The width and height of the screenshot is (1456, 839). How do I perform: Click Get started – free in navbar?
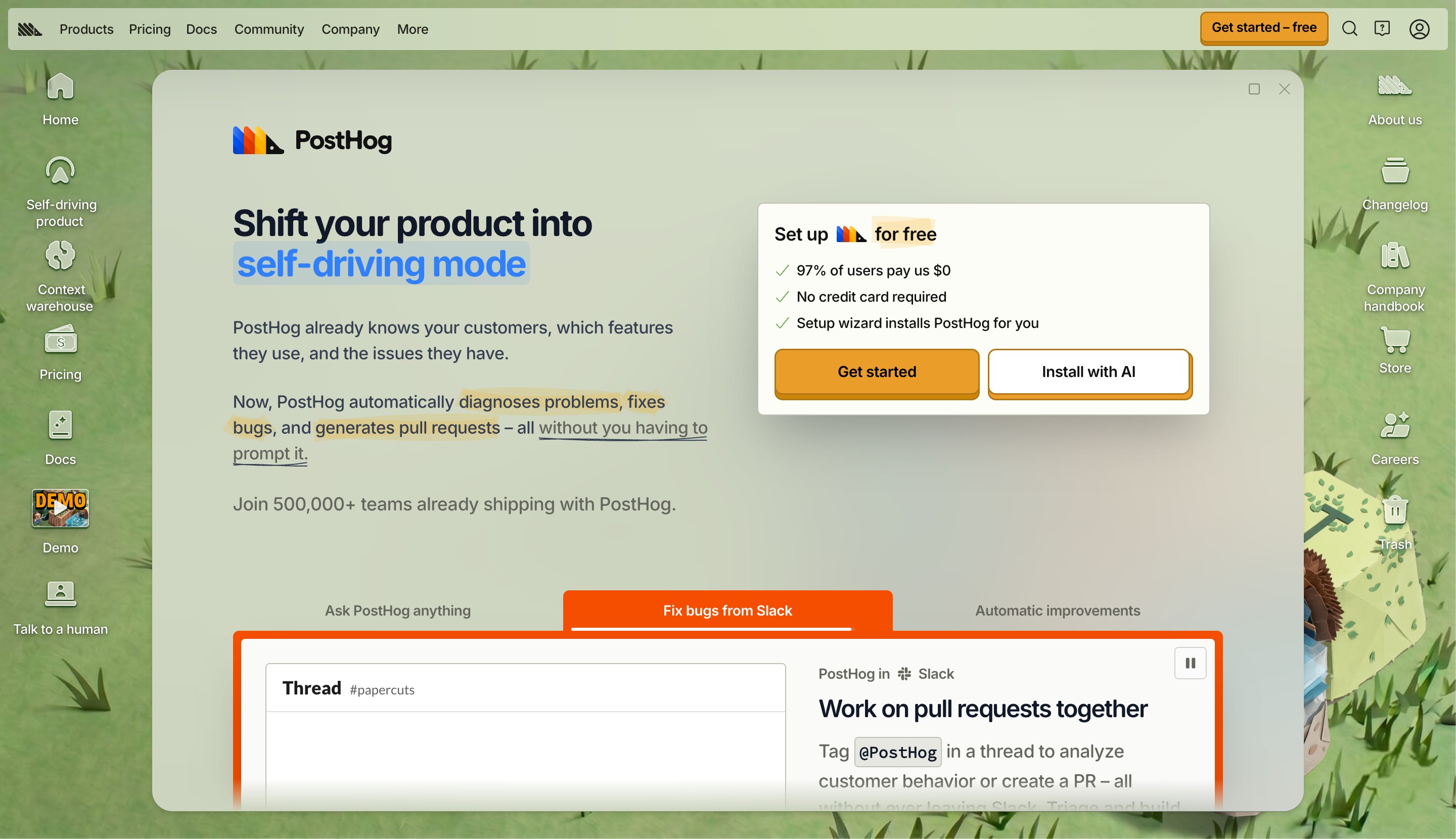point(1264,28)
